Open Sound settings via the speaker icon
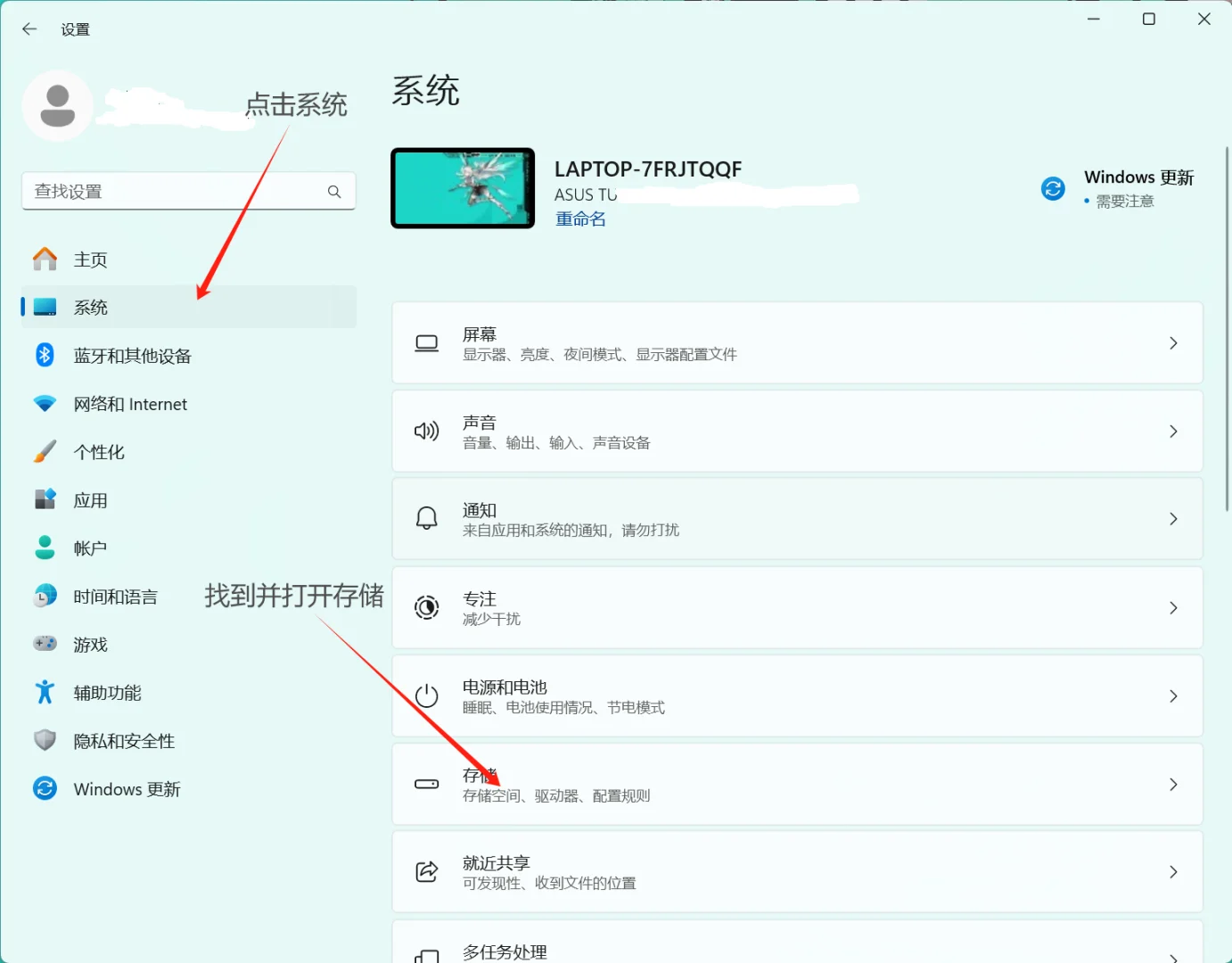The width and height of the screenshot is (1232, 963). click(427, 431)
